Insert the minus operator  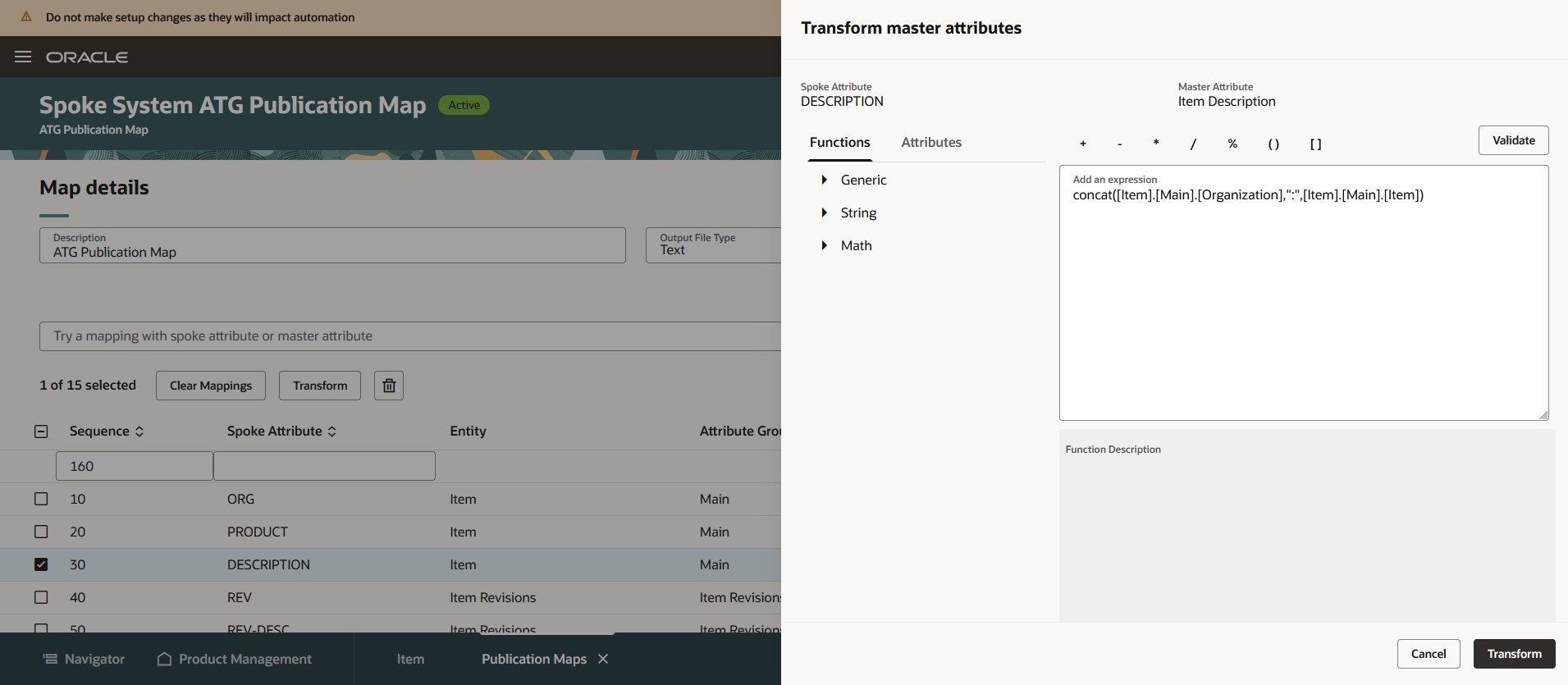pyautogui.click(x=1119, y=144)
